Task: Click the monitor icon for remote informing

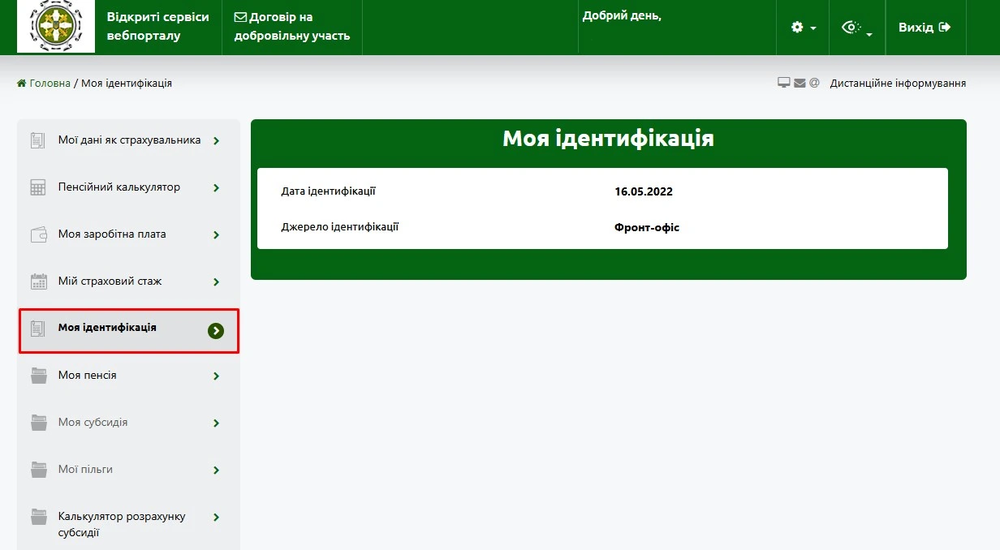Action: (784, 83)
